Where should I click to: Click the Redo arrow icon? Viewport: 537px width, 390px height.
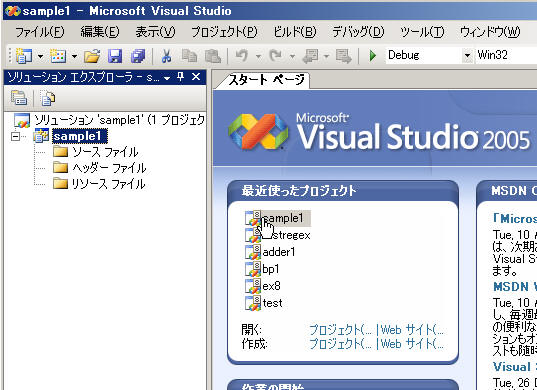coord(276,55)
